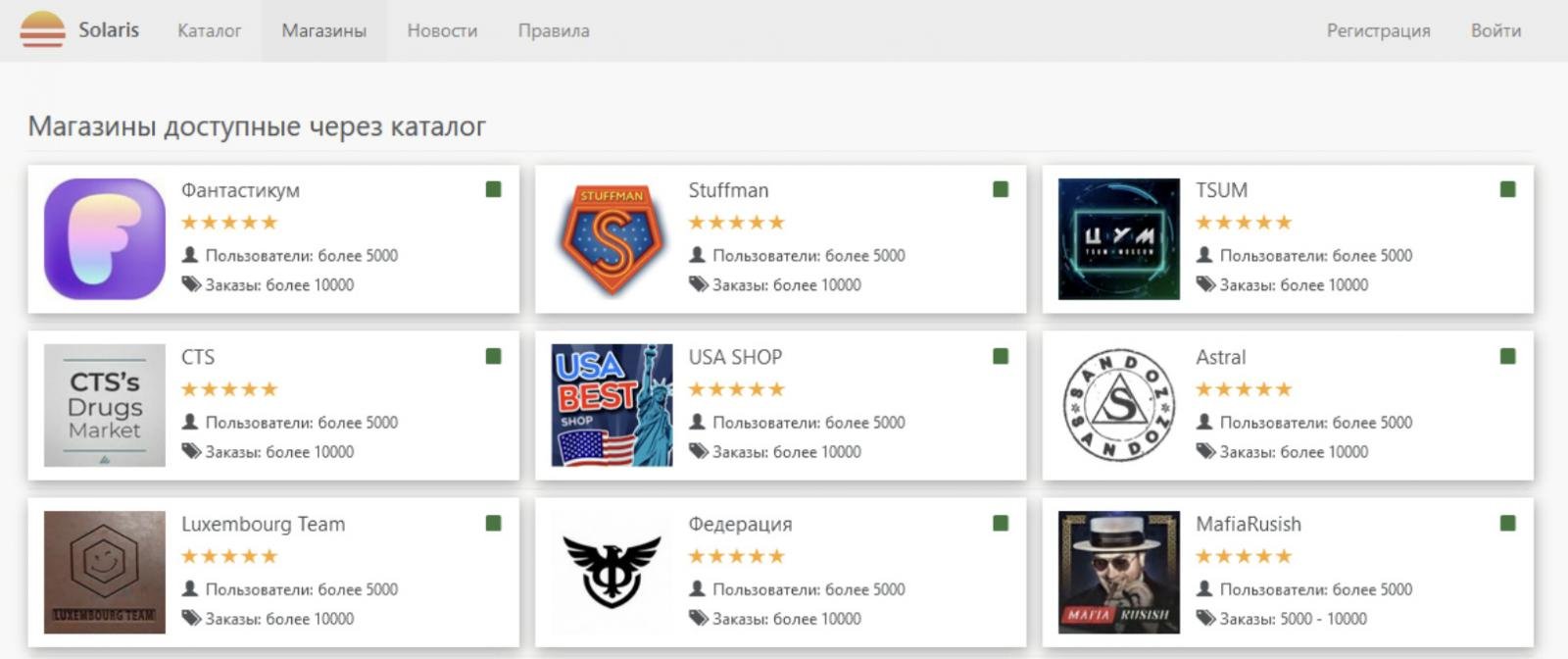Click the Регистрация link
This screenshot has width=1568, height=659.
(x=1378, y=30)
